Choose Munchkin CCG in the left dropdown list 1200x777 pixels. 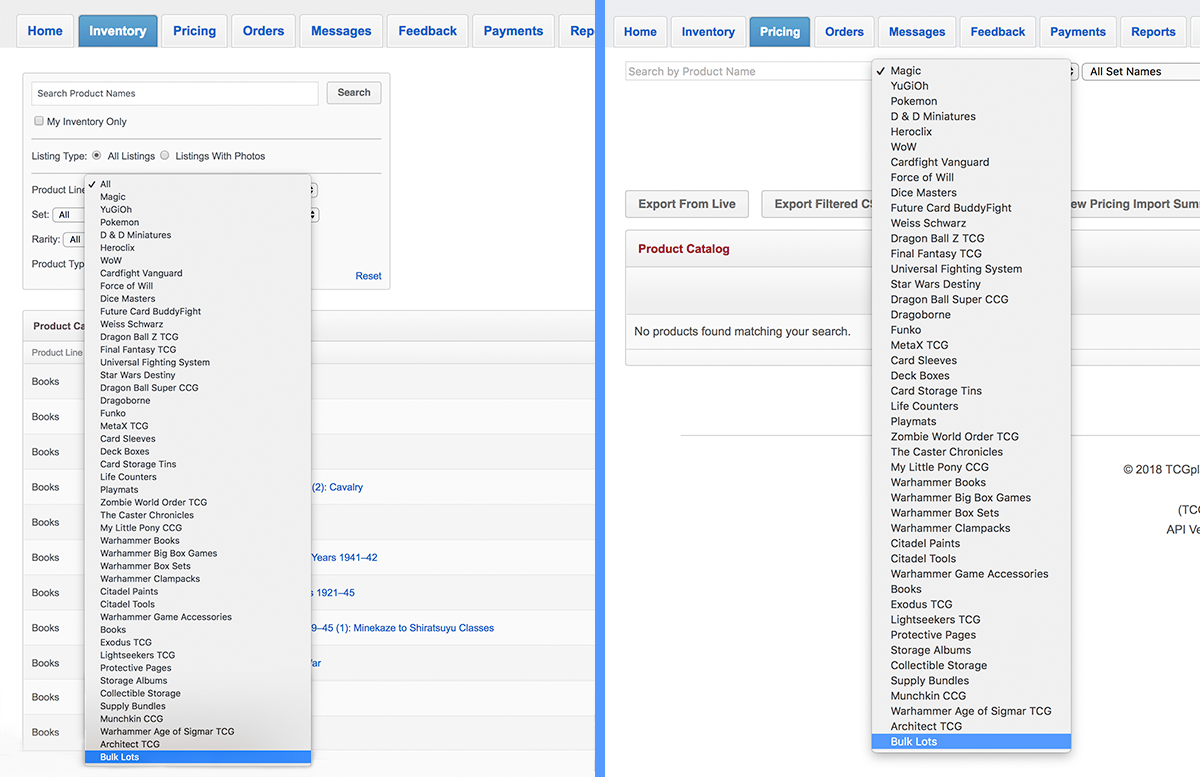click(198, 719)
